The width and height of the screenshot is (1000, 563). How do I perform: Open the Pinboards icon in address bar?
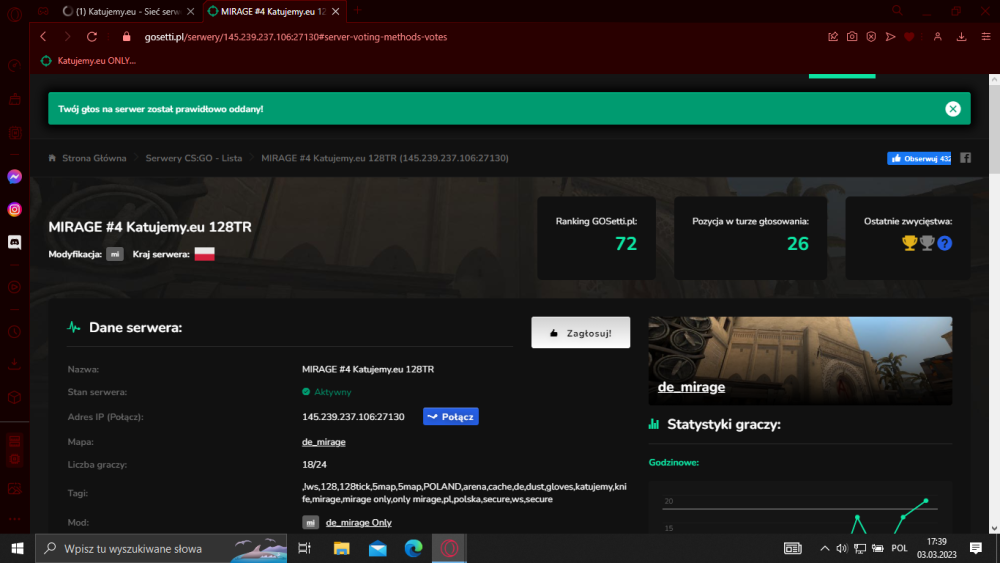click(x=833, y=37)
